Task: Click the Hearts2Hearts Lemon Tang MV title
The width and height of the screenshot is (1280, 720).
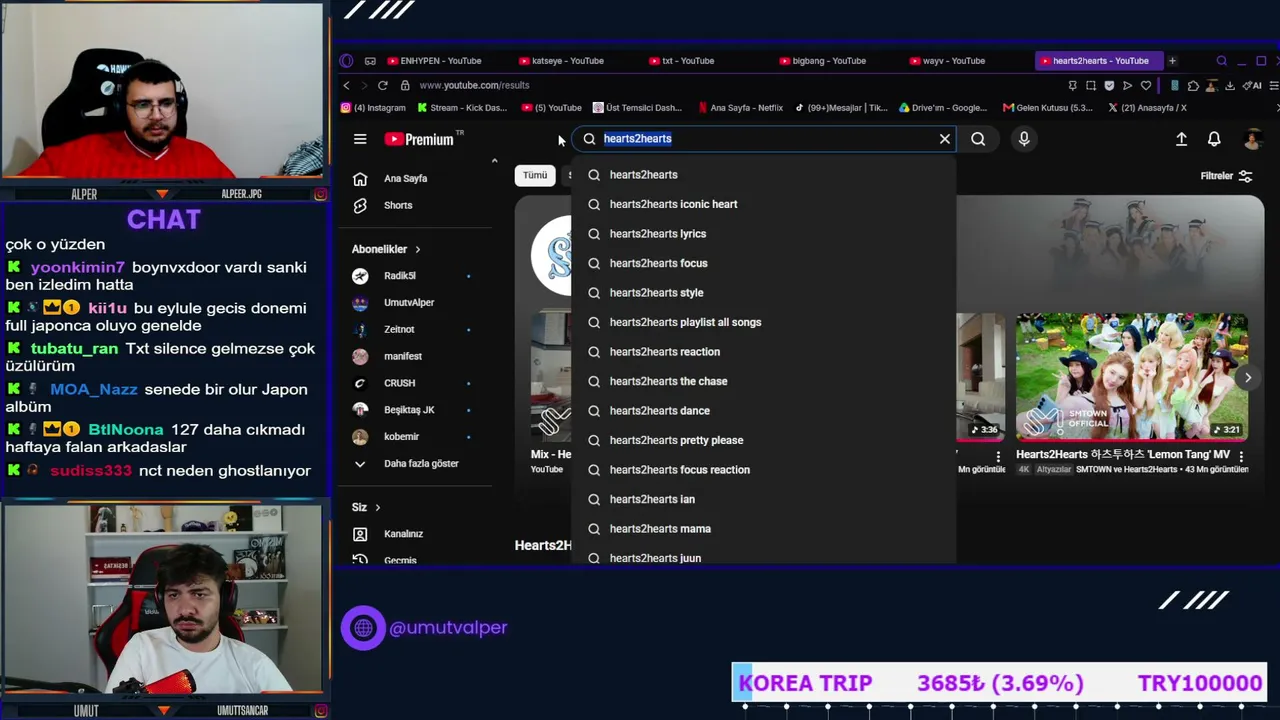Action: tap(1123, 455)
